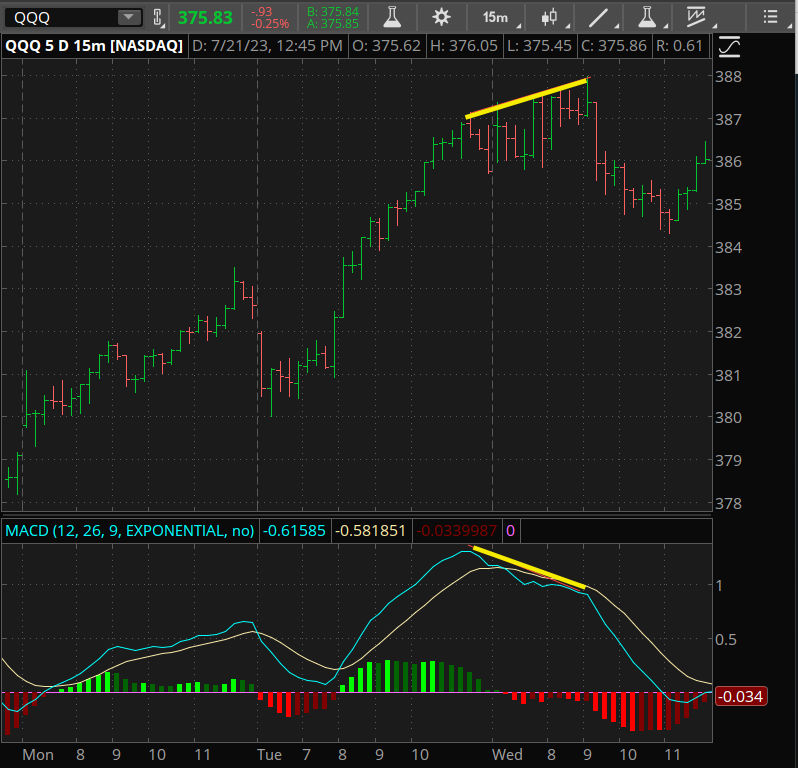Click the open value O: 375.62
The width and height of the screenshot is (798, 768).
(x=387, y=46)
